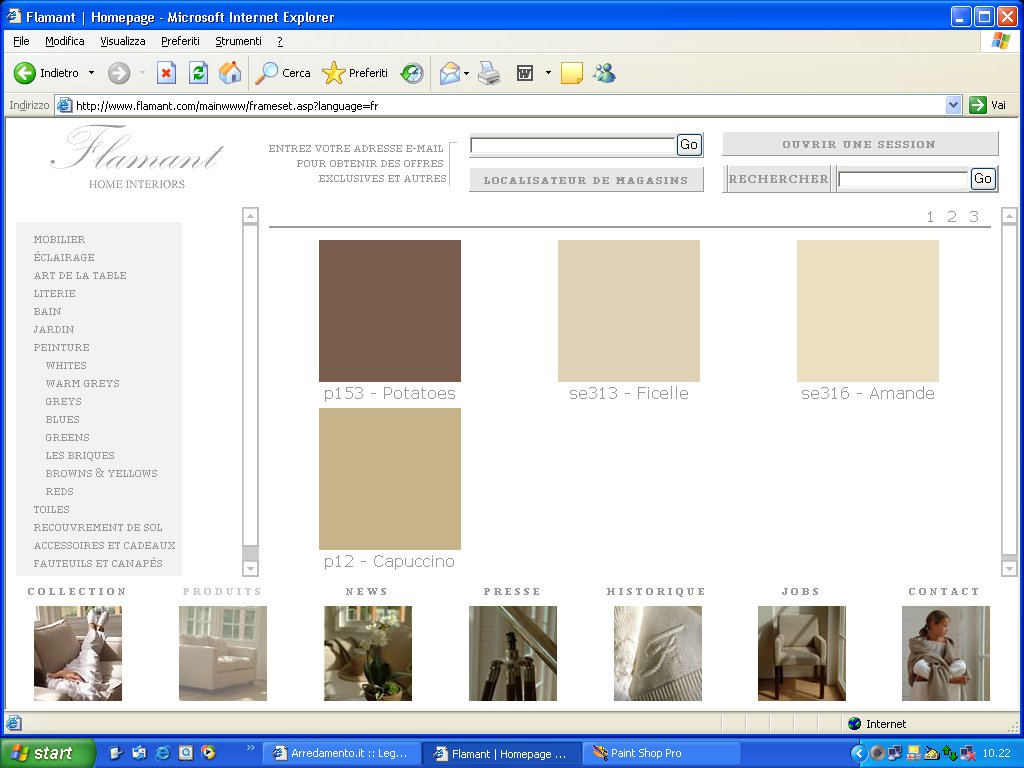Screen dimensions: 1024x768
Task: Click the page icon in the address bar
Action: click(64, 105)
